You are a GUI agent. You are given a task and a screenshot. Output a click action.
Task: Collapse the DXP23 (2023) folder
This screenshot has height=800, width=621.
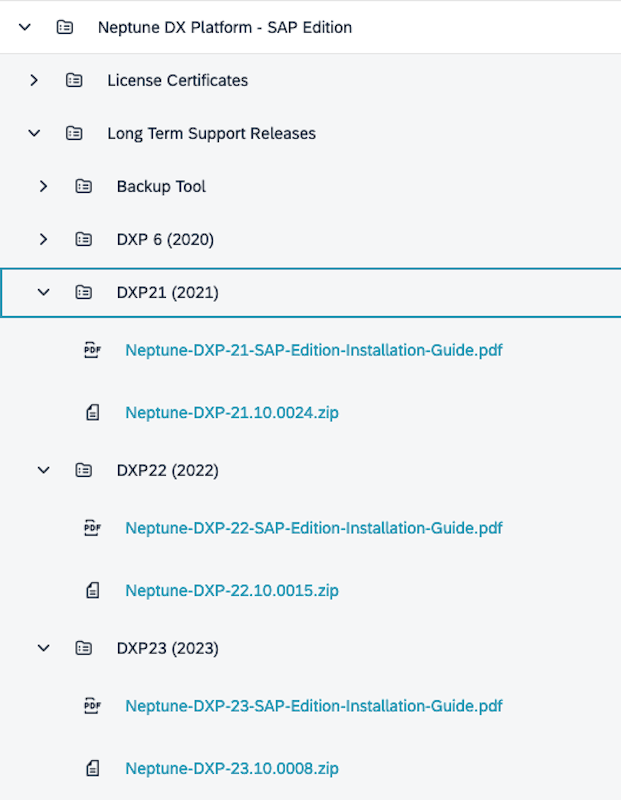pyautogui.click(x=43, y=648)
